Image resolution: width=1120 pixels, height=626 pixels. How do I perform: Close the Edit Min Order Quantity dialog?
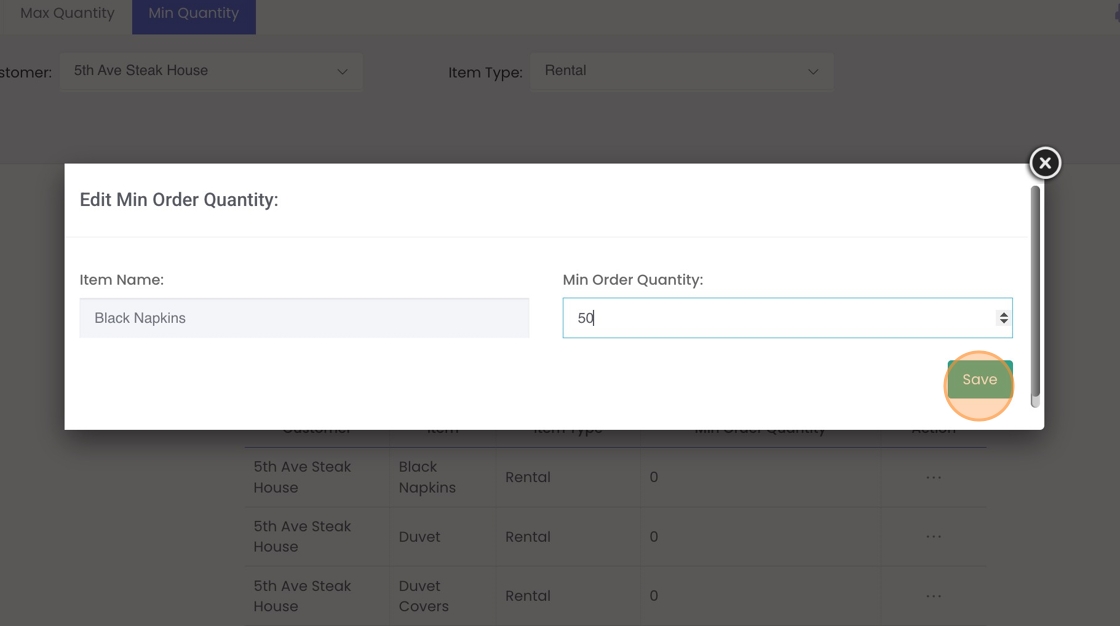(1045, 163)
